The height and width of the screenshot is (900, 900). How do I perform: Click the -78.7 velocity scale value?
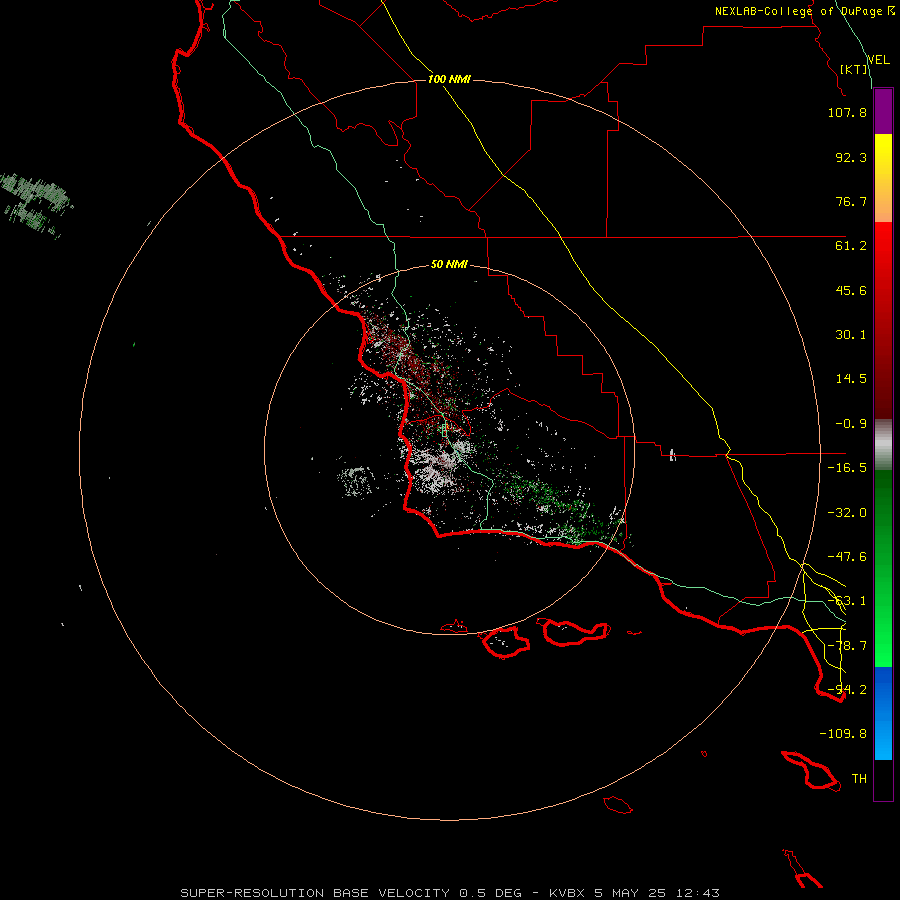847,646
